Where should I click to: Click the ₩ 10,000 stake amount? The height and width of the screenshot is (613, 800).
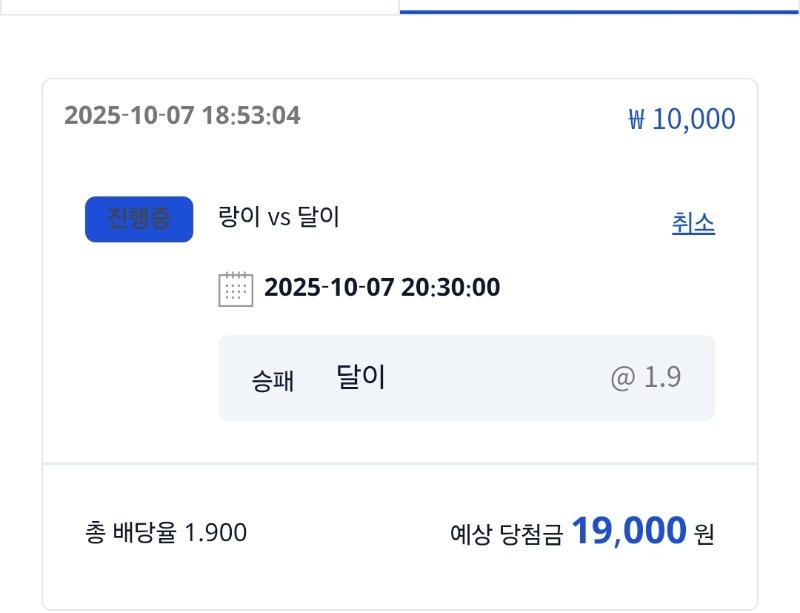(x=682, y=120)
